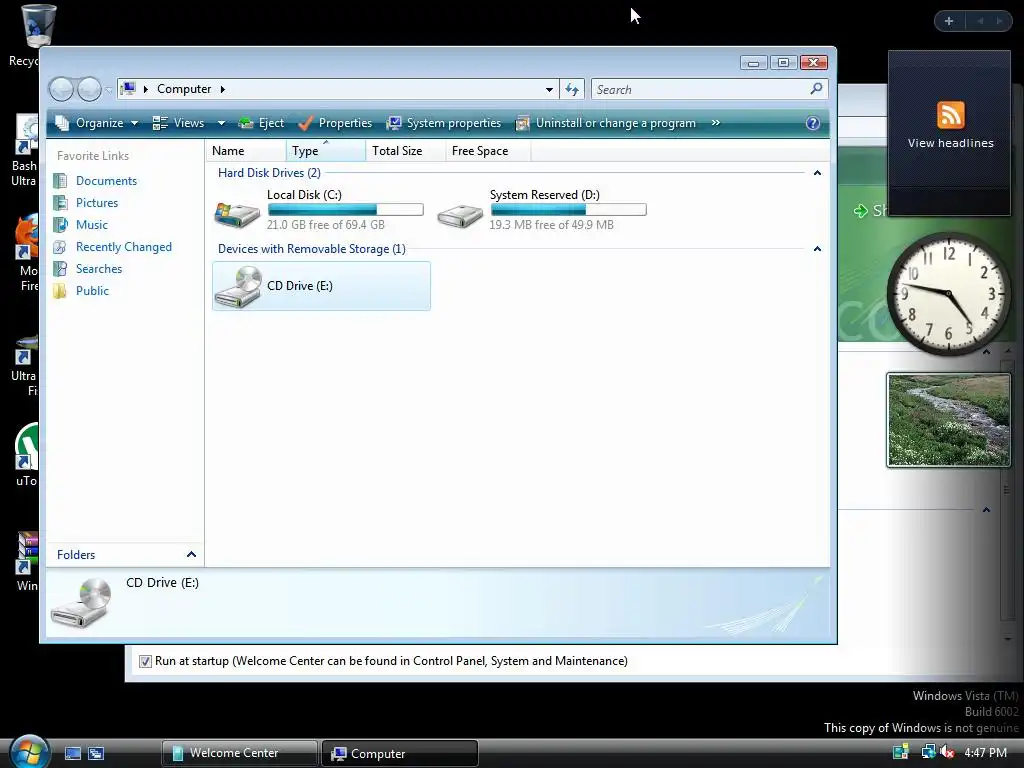Open Searches in Favorite Links
This screenshot has width=1024, height=768.
coord(99,269)
